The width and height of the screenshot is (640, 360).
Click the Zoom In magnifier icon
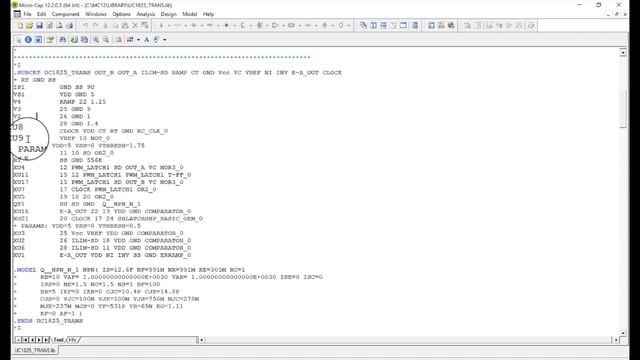click(x=96, y=40)
